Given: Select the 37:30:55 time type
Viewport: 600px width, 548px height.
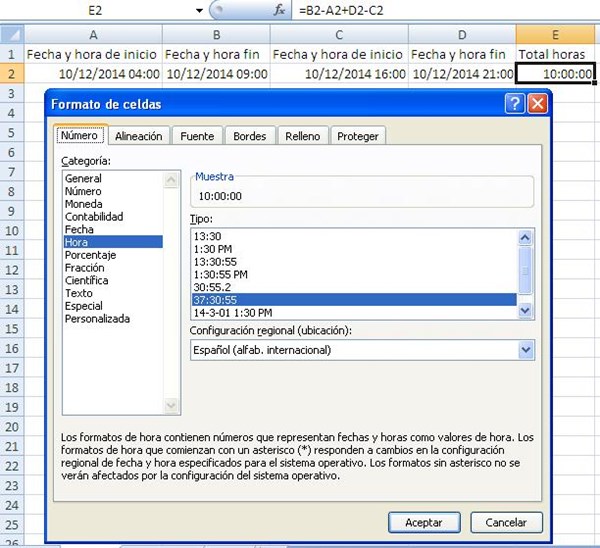Looking at the screenshot, I should pyautogui.click(x=354, y=300).
